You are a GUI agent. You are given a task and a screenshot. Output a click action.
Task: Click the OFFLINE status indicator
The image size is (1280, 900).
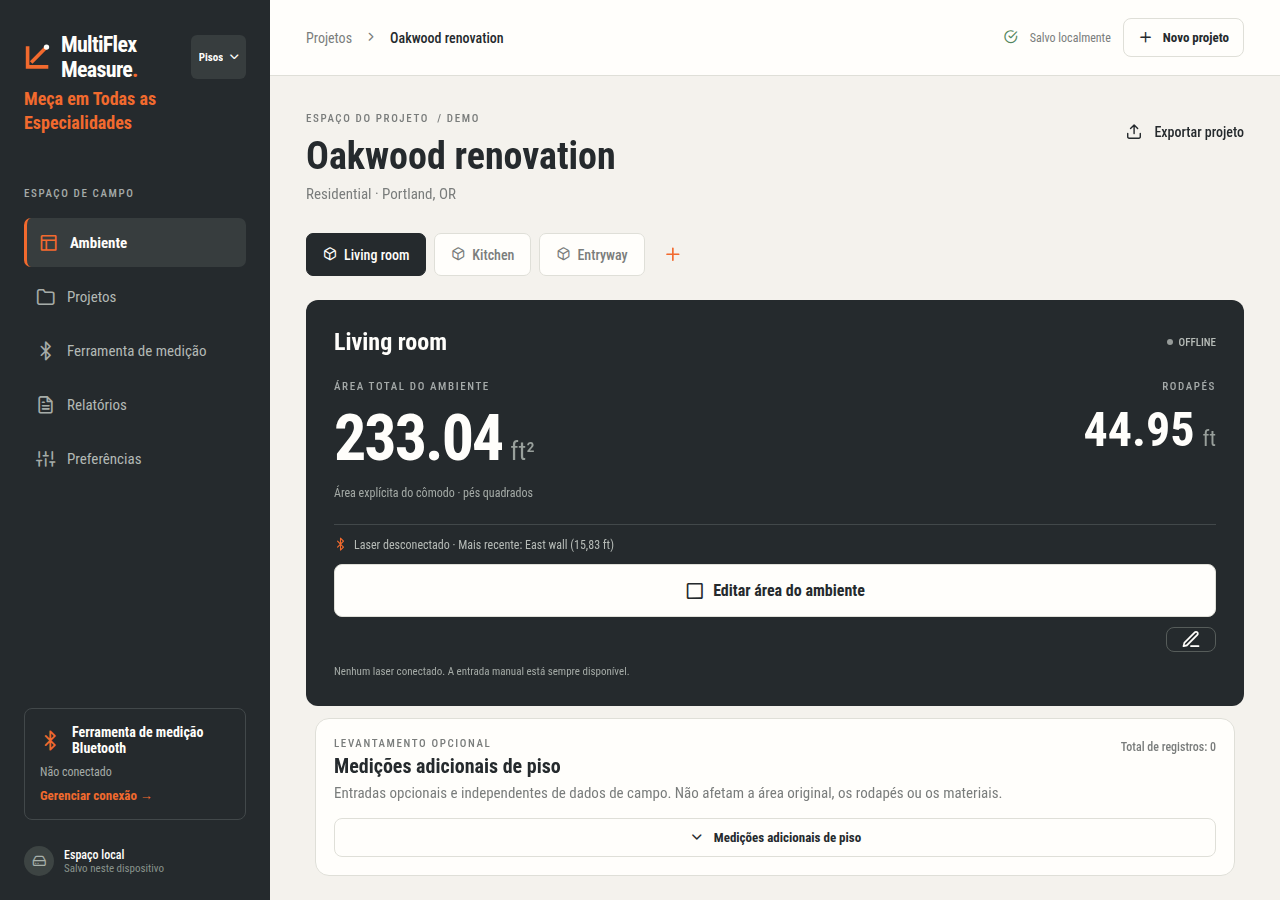(x=1191, y=342)
